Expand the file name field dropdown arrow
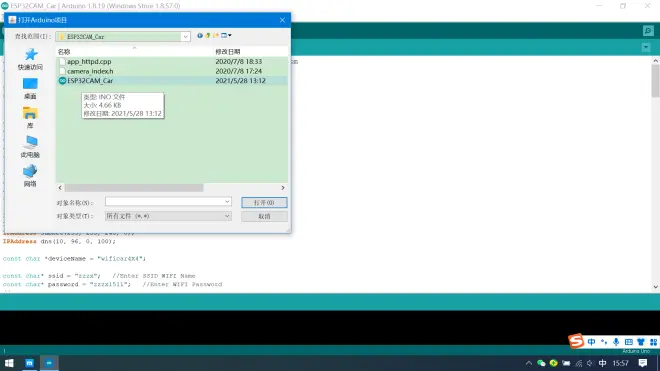 tap(227, 202)
